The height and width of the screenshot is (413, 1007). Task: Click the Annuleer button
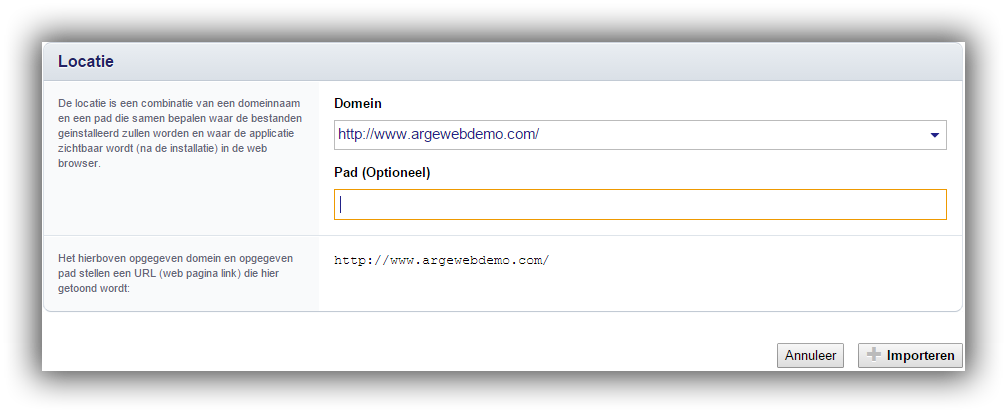(810, 355)
